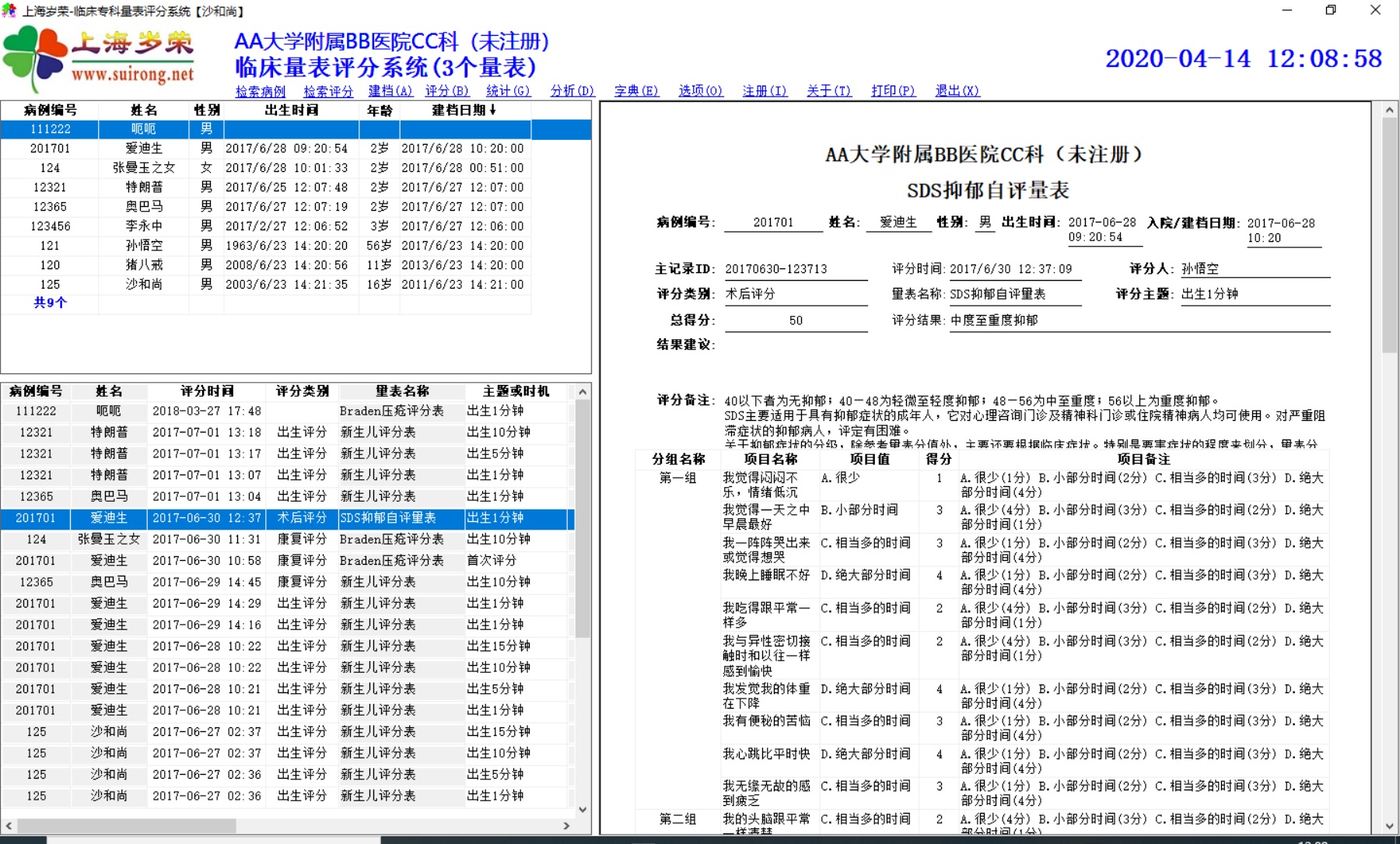
Task: Open the 统计(G) statistics menu
Action: pos(508,91)
